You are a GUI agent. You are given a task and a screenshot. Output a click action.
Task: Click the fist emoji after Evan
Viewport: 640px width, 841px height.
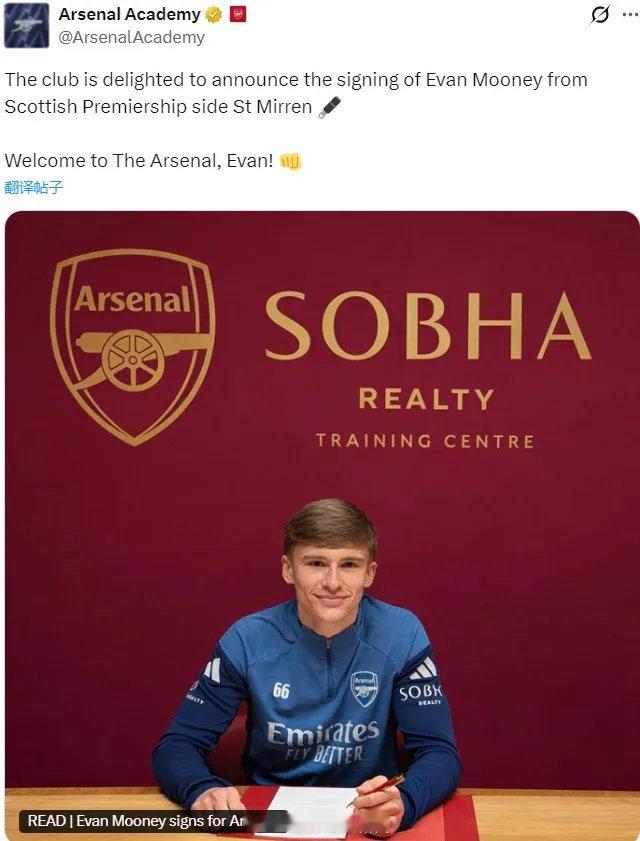[x=290, y=161]
